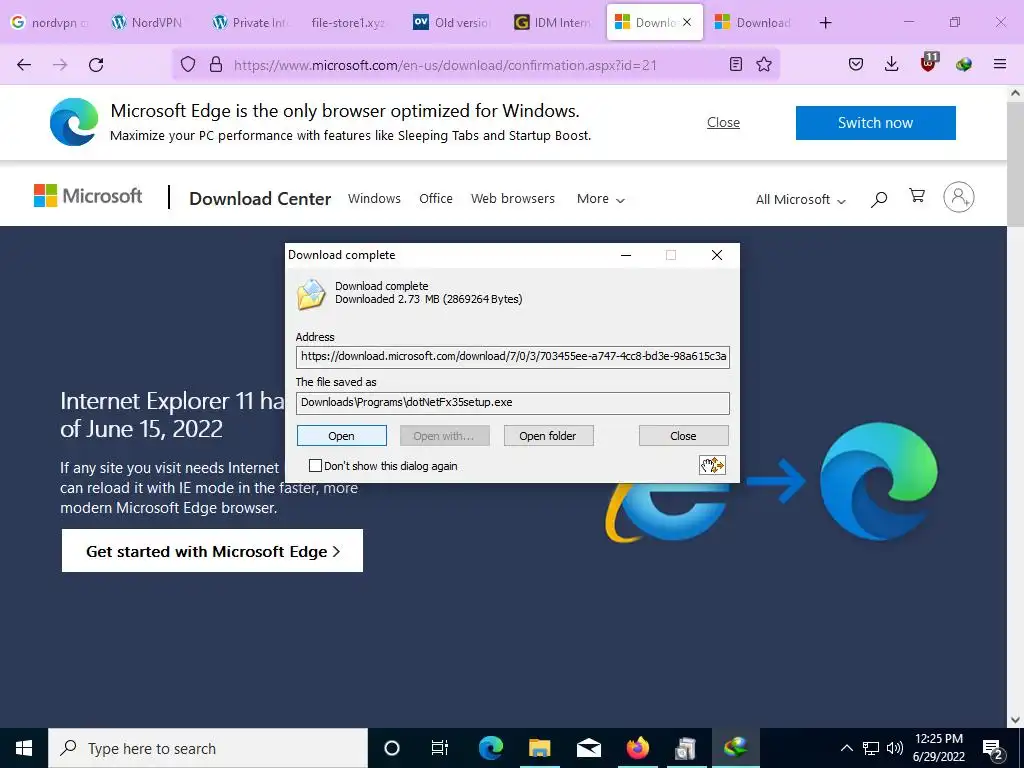1024x768 pixels.
Task: Expand the More dropdown in Download Center
Action: point(601,199)
